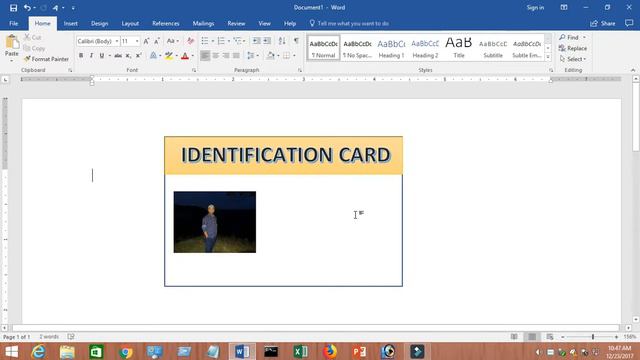Apply the yellow text highlight color
Screen dimensions: 640x360
click(169, 56)
